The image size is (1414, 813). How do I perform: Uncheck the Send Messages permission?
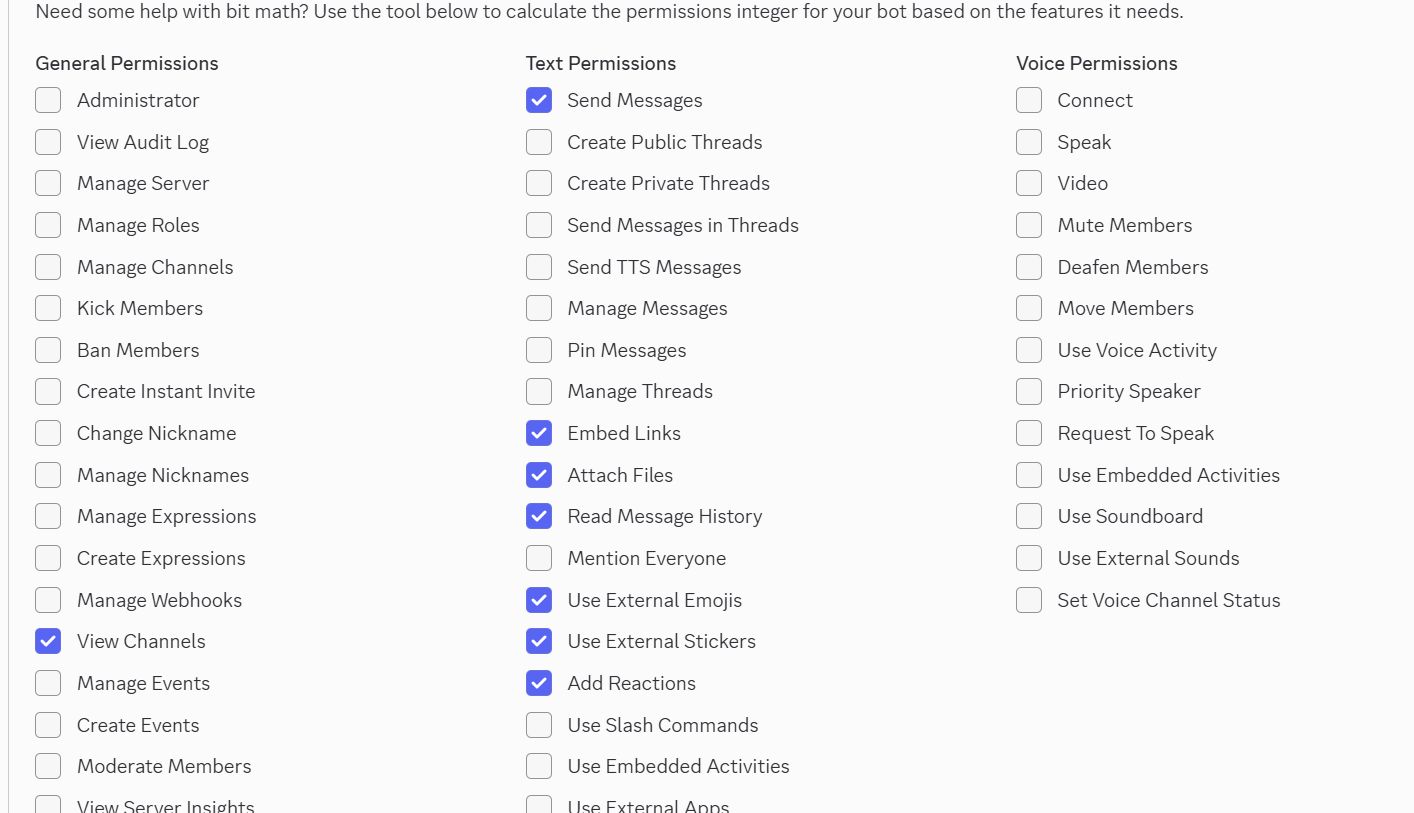pos(539,100)
